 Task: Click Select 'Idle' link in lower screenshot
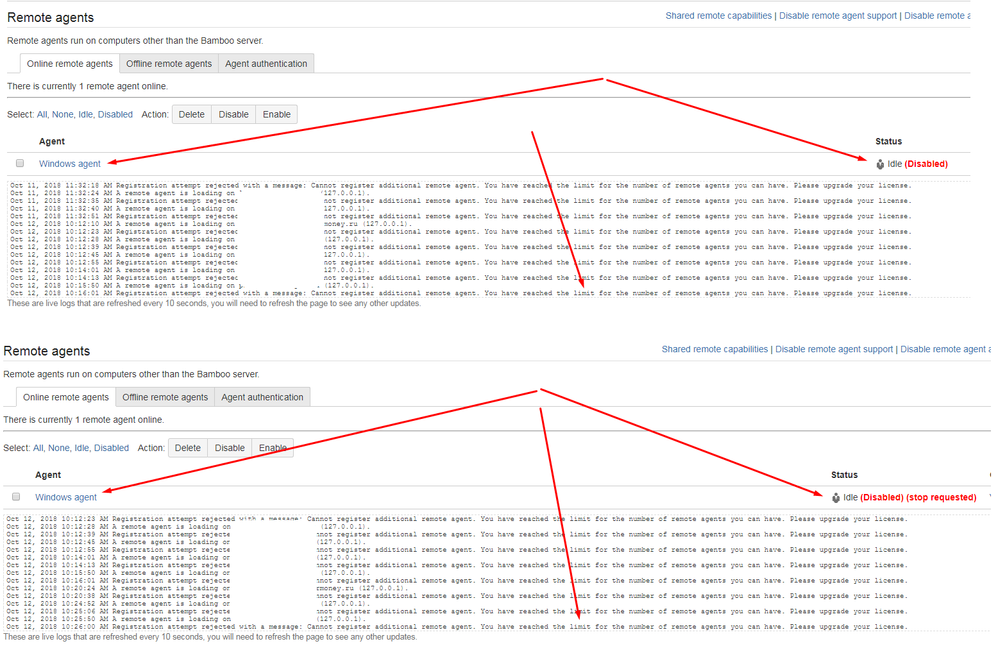(82, 448)
